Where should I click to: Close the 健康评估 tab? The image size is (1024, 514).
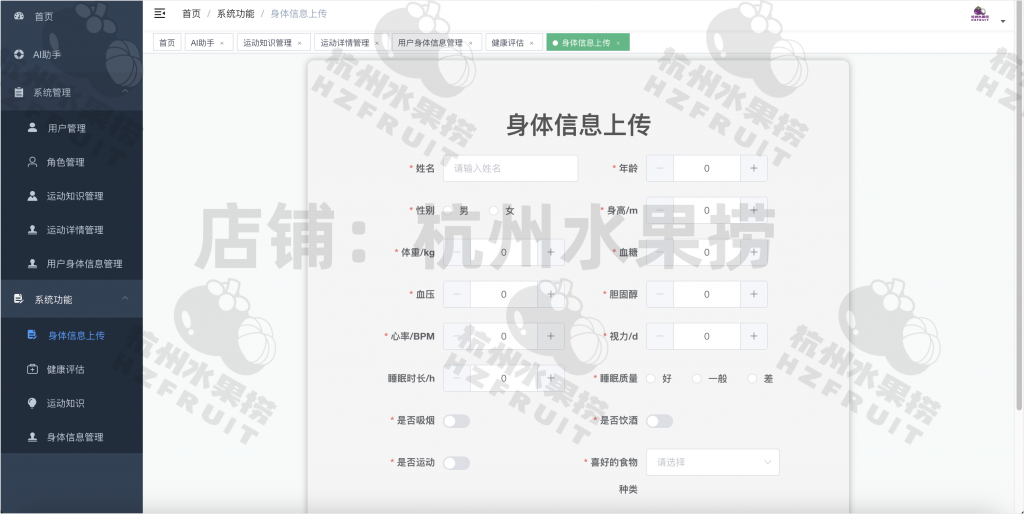(x=532, y=43)
